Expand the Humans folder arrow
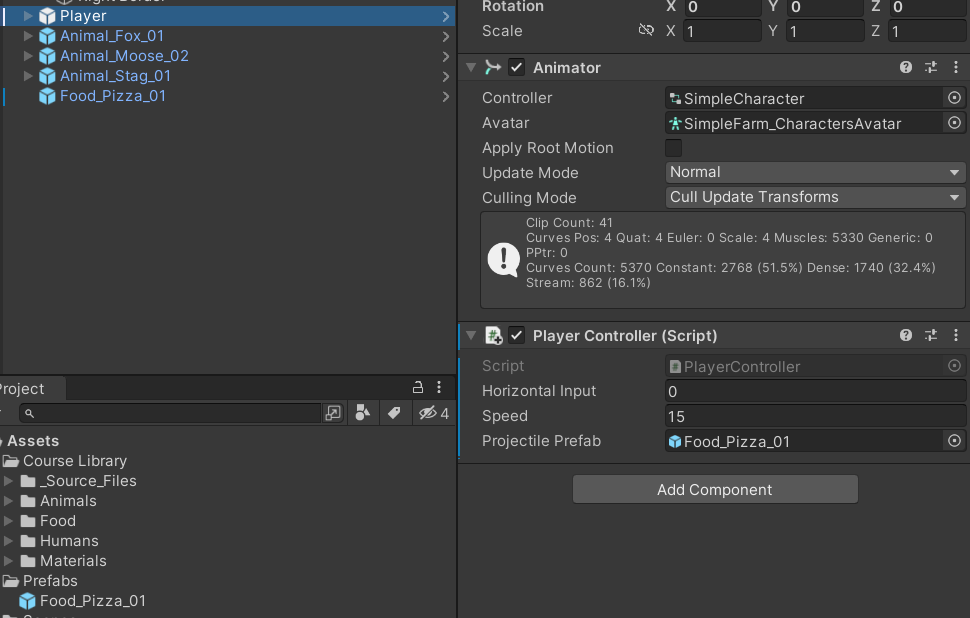Image resolution: width=970 pixels, height=618 pixels. (8, 541)
